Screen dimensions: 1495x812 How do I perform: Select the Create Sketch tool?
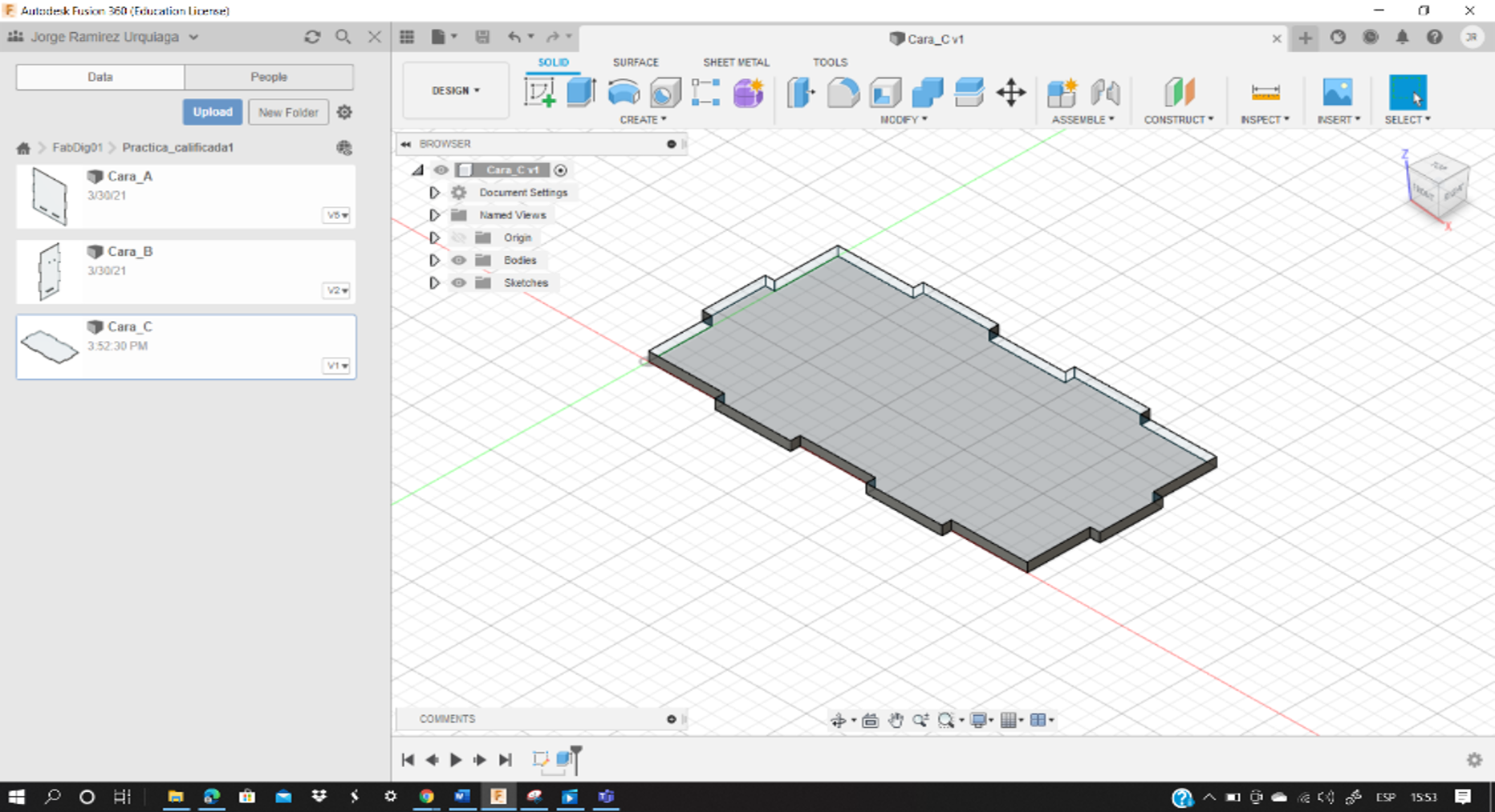[x=539, y=92]
